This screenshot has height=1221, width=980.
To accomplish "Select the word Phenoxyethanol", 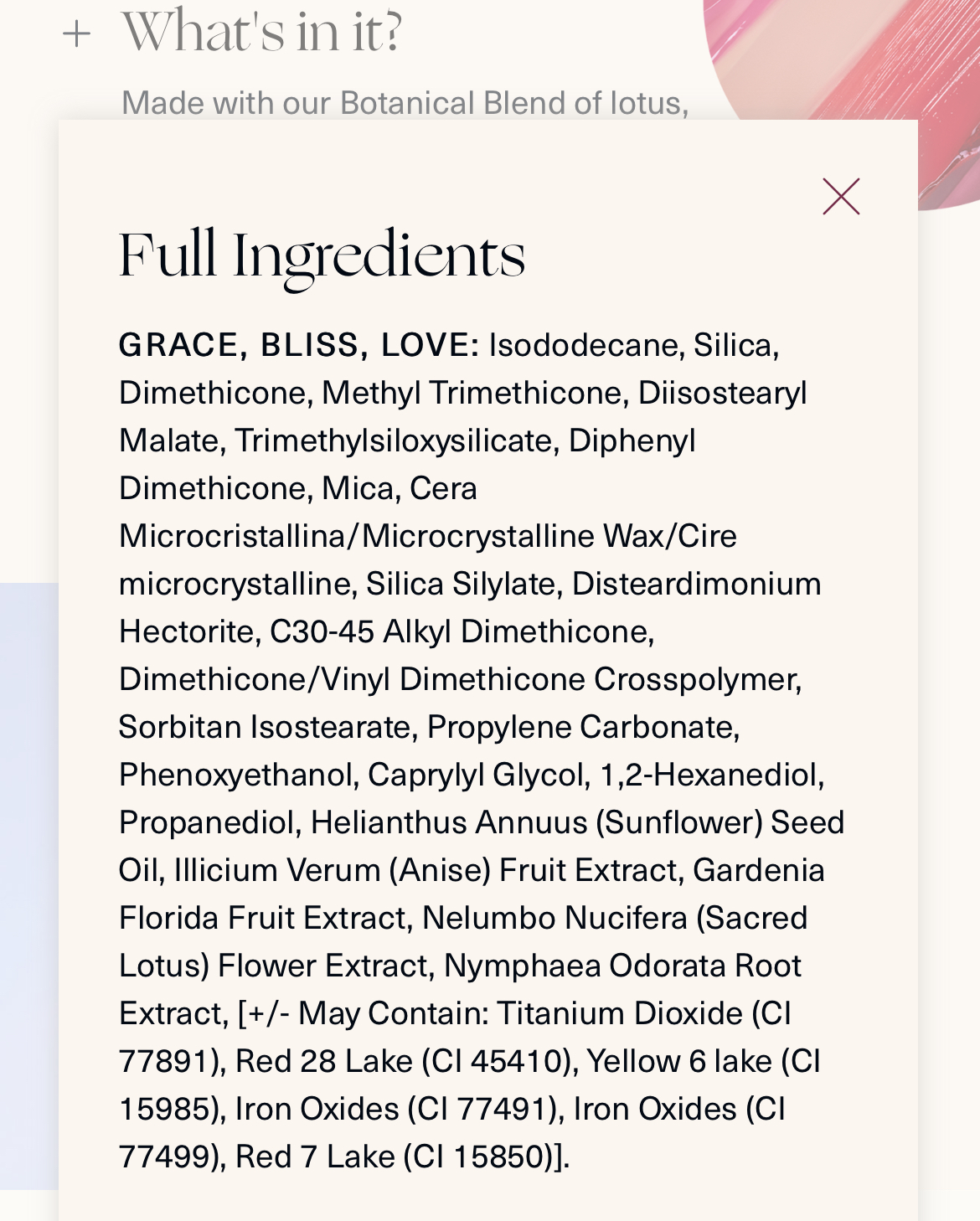I will [x=239, y=775].
